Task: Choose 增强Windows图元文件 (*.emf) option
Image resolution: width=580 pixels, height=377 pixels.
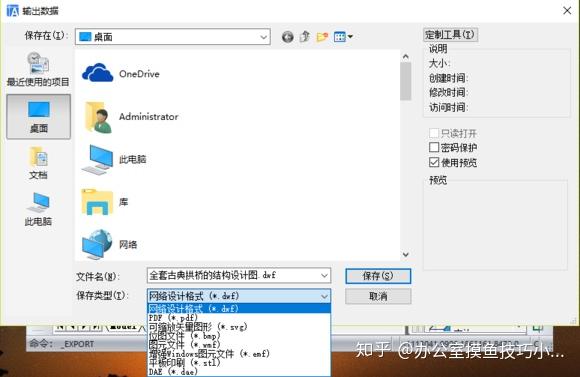Action: pyautogui.click(x=239, y=354)
